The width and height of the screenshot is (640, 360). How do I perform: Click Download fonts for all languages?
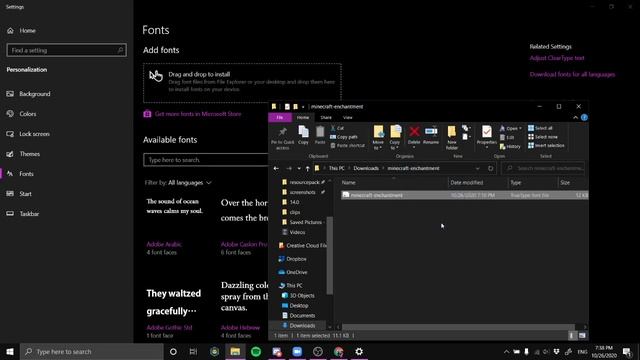572,74
